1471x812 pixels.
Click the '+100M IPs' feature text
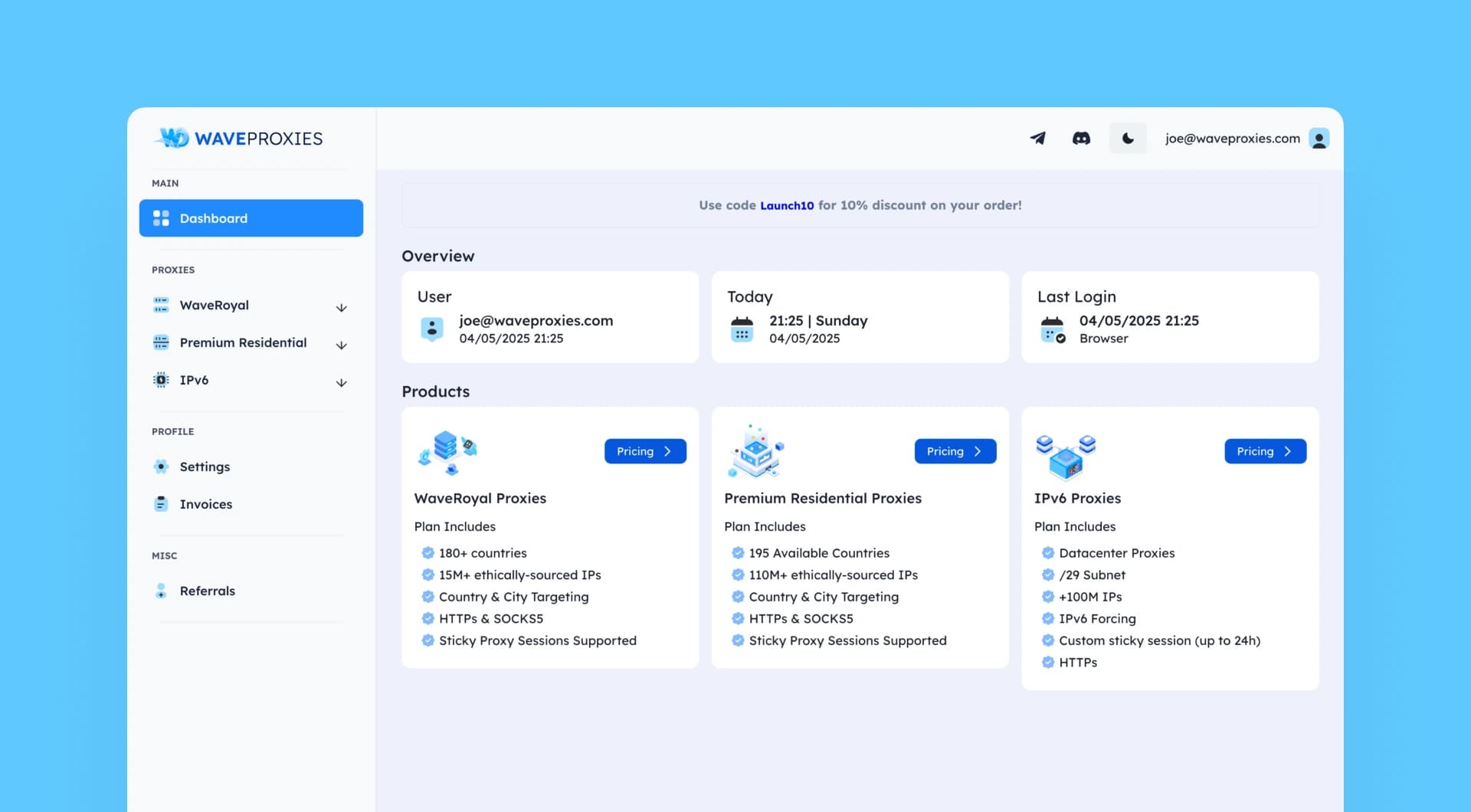1090,597
